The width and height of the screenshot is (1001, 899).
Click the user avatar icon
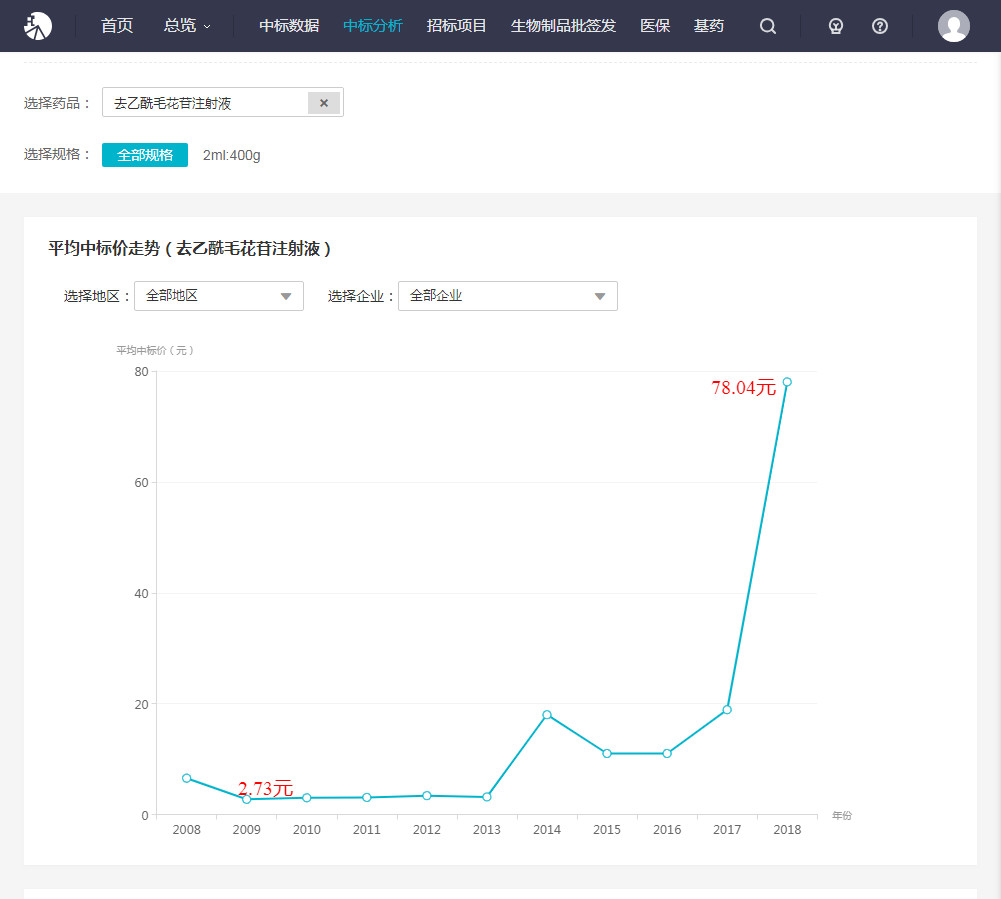953,26
